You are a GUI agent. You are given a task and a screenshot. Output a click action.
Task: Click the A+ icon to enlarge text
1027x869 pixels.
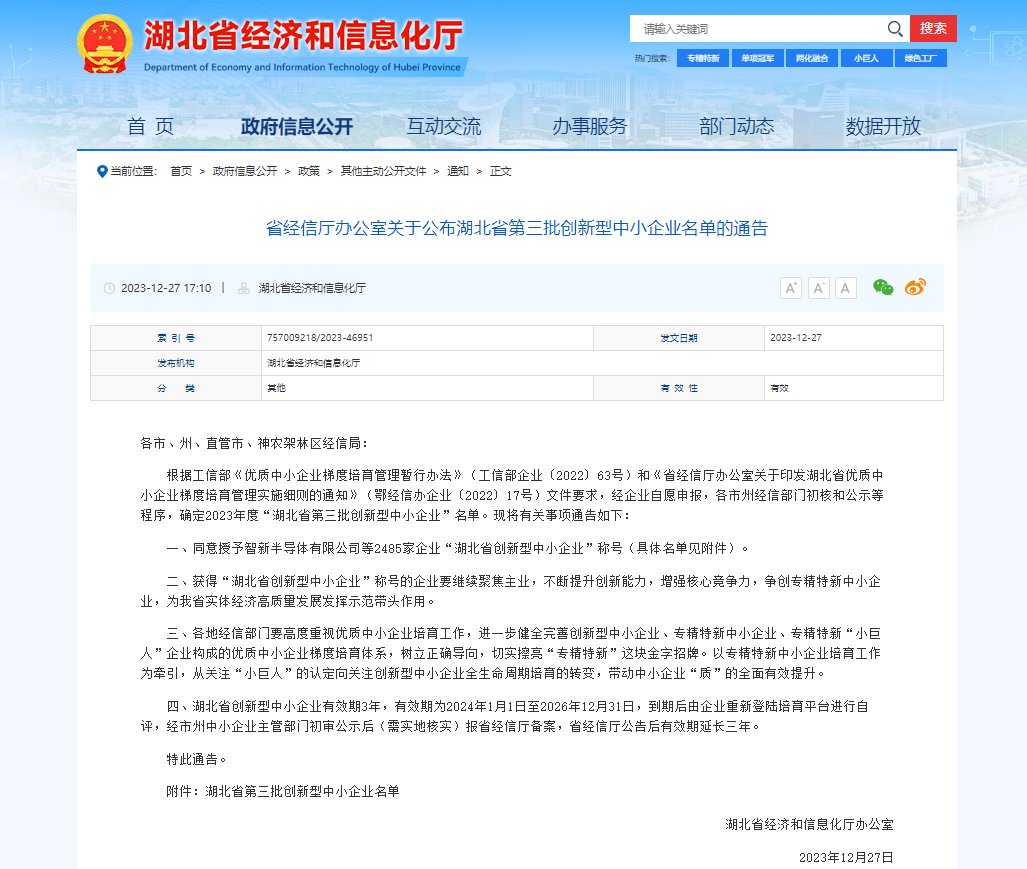(790, 287)
